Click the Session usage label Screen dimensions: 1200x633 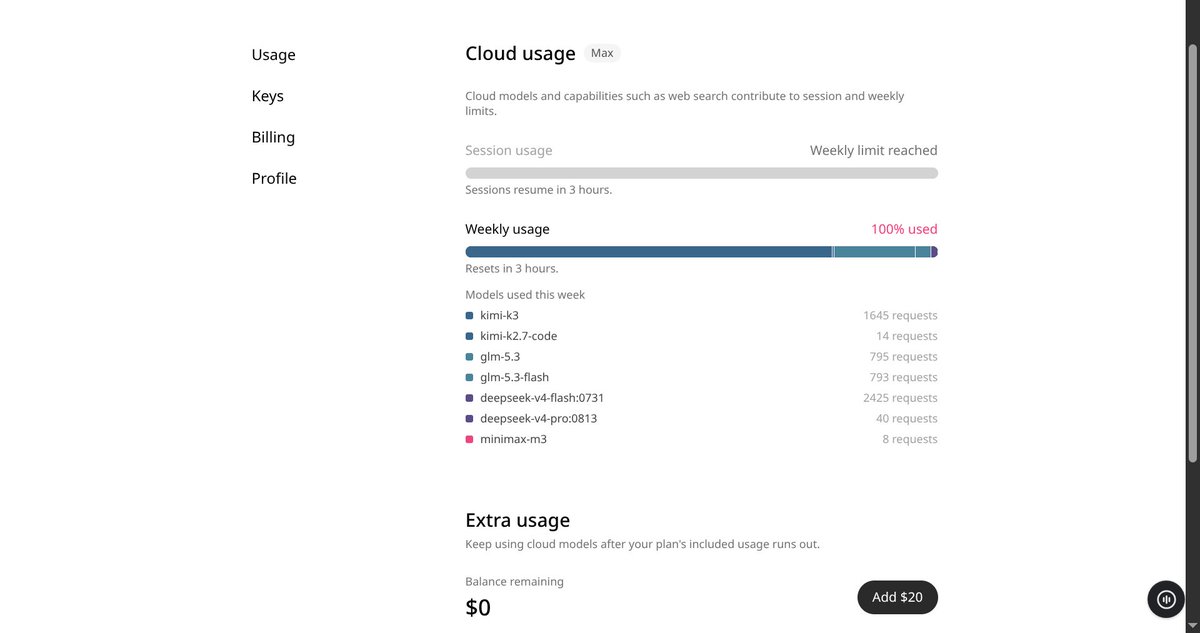pyautogui.click(x=508, y=150)
